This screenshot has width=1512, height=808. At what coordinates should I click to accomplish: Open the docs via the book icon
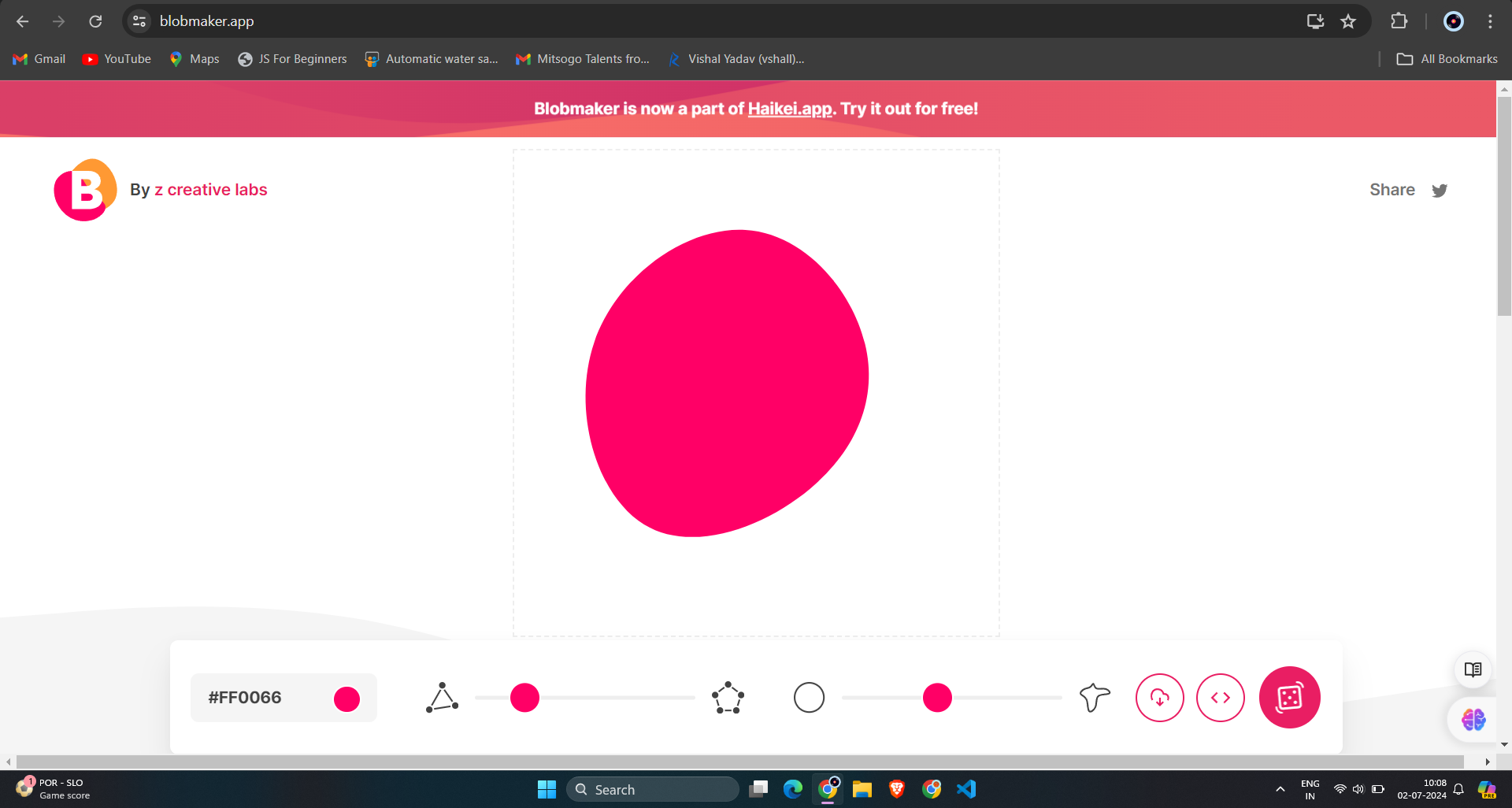[x=1472, y=669]
